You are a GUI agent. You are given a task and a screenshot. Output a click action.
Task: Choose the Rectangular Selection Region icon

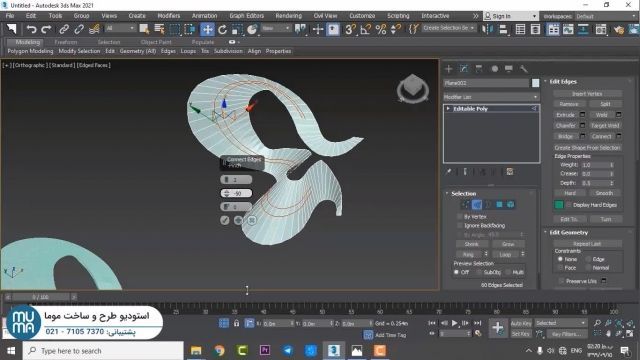click(175, 29)
